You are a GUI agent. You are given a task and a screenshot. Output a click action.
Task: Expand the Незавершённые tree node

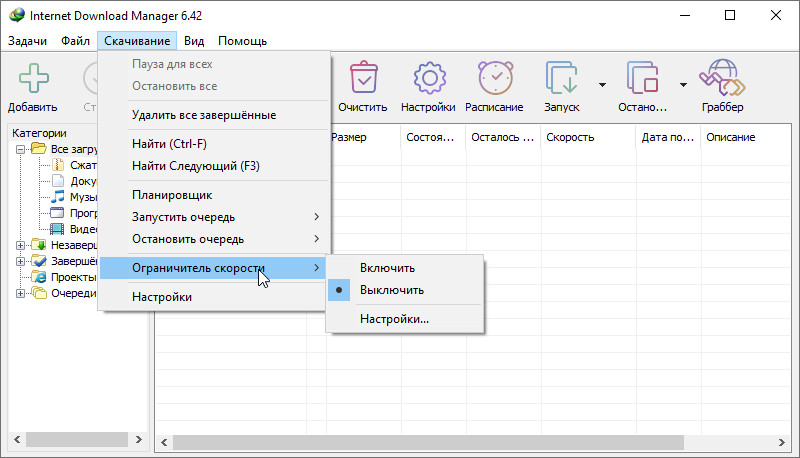[21, 245]
